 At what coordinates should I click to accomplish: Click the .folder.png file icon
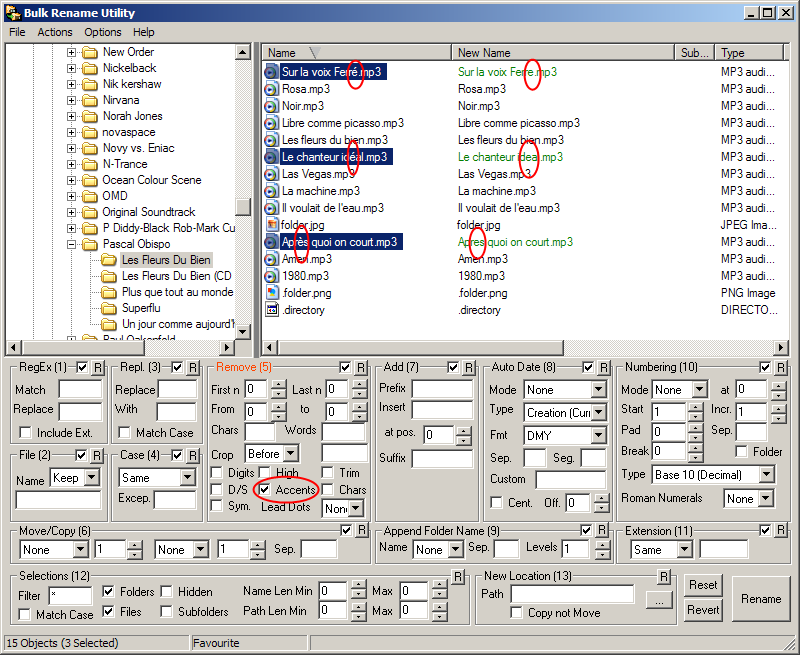tap(272, 293)
